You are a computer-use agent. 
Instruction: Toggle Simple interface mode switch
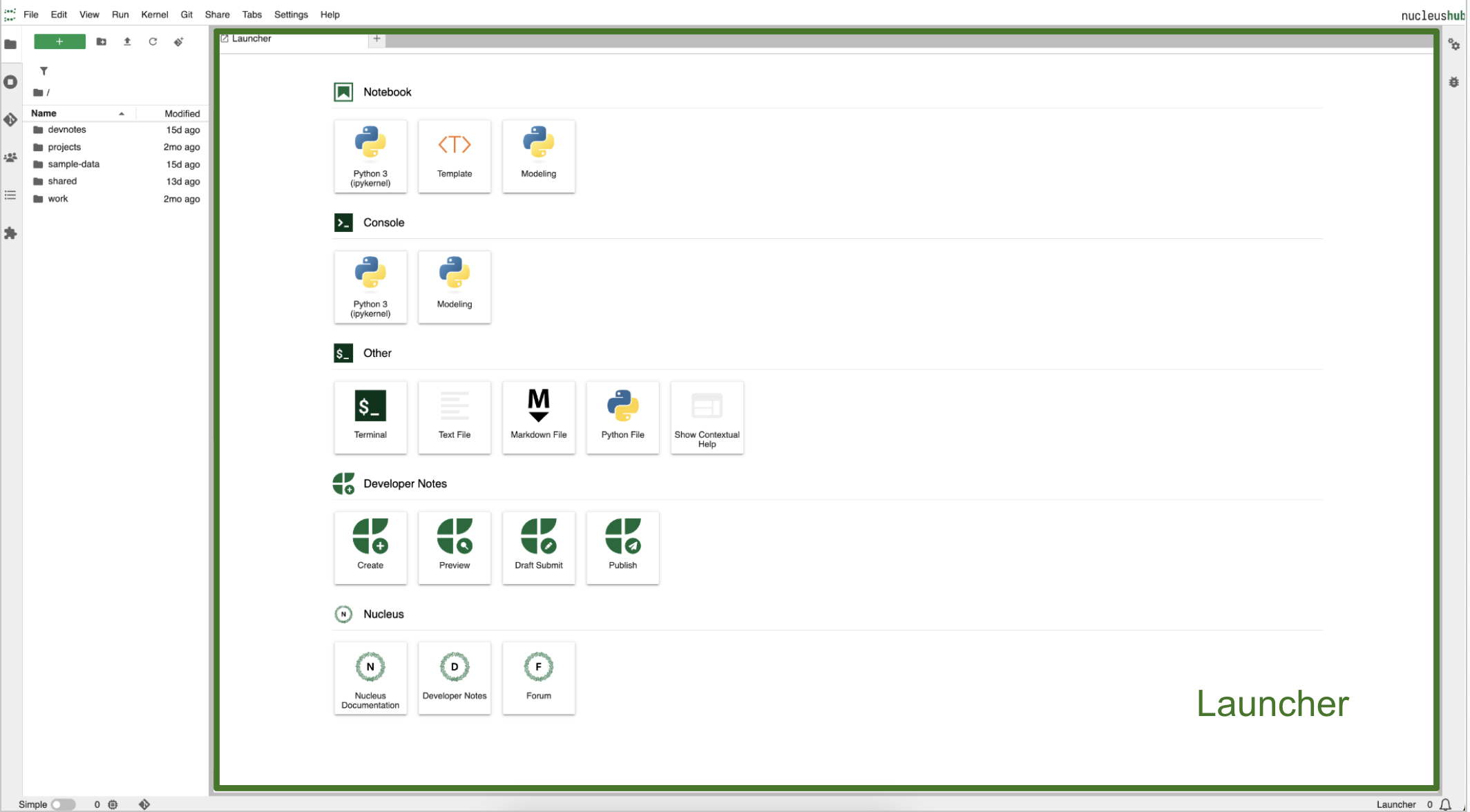tap(63, 804)
